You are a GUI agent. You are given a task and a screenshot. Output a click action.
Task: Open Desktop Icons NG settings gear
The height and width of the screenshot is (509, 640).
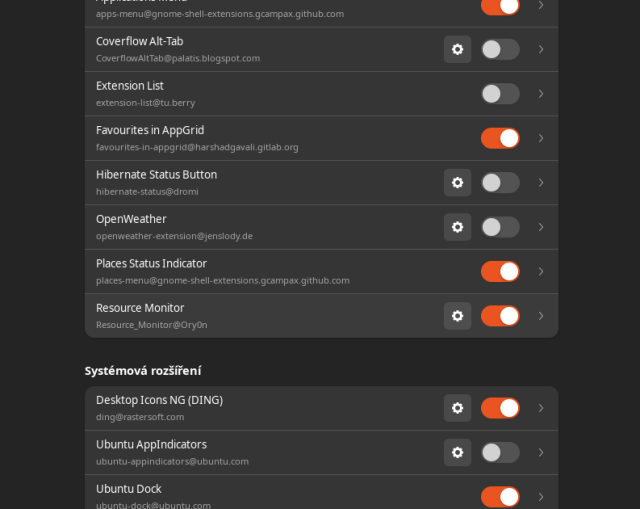coord(457,408)
